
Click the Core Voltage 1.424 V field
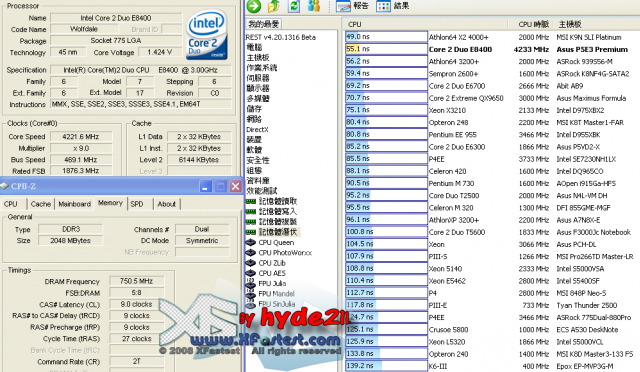[160, 52]
